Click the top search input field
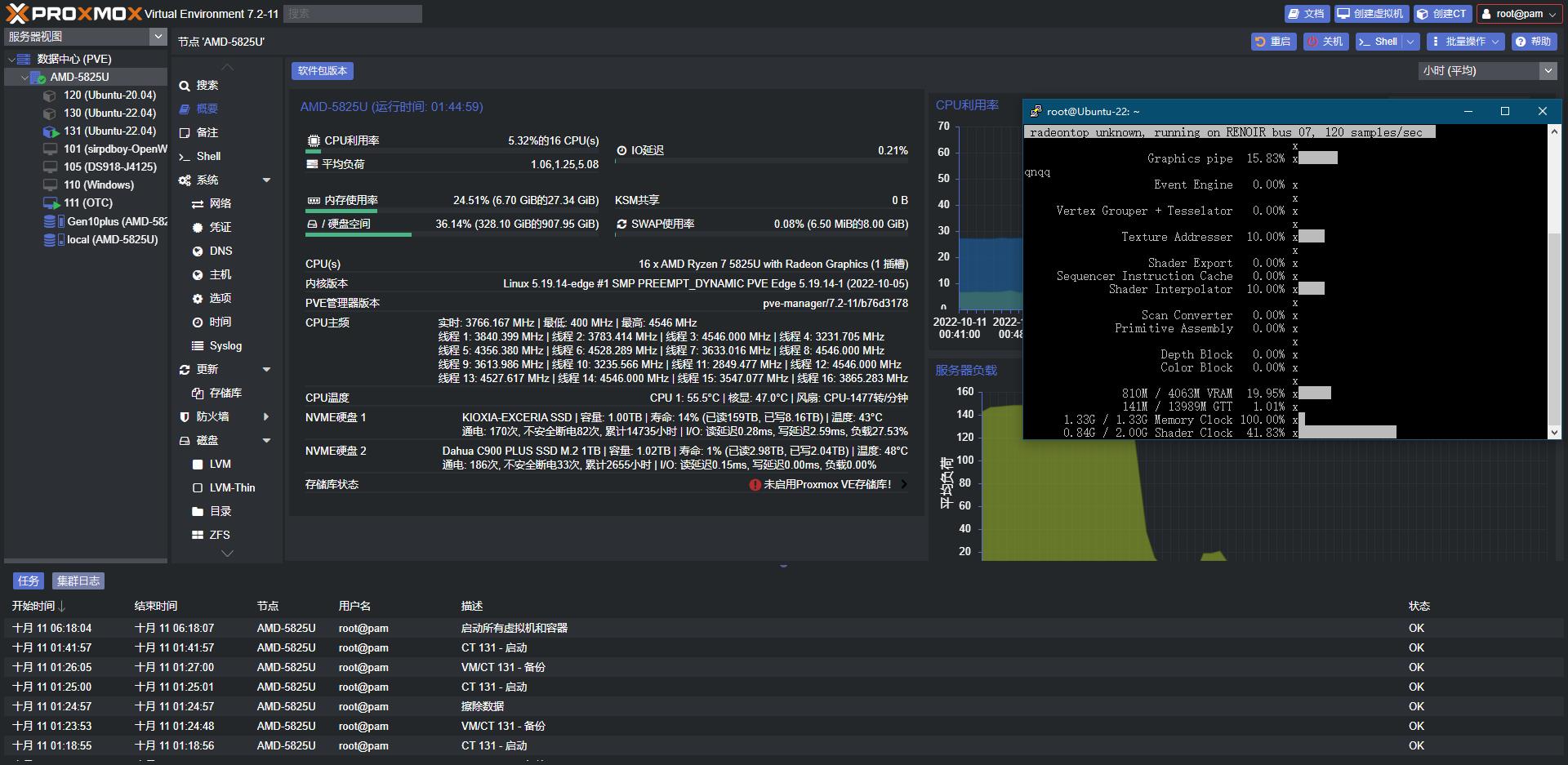 coord(353,14)
